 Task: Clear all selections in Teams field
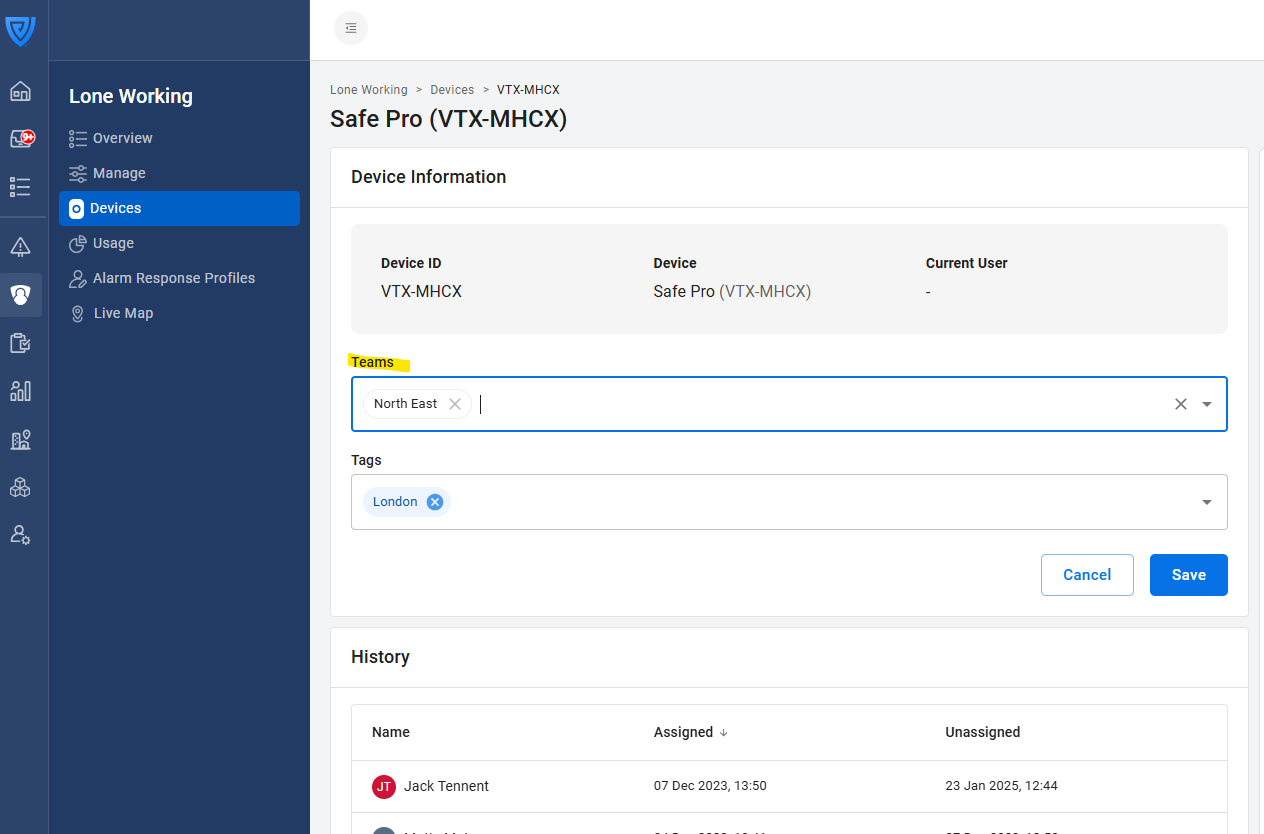[1180, 404]
